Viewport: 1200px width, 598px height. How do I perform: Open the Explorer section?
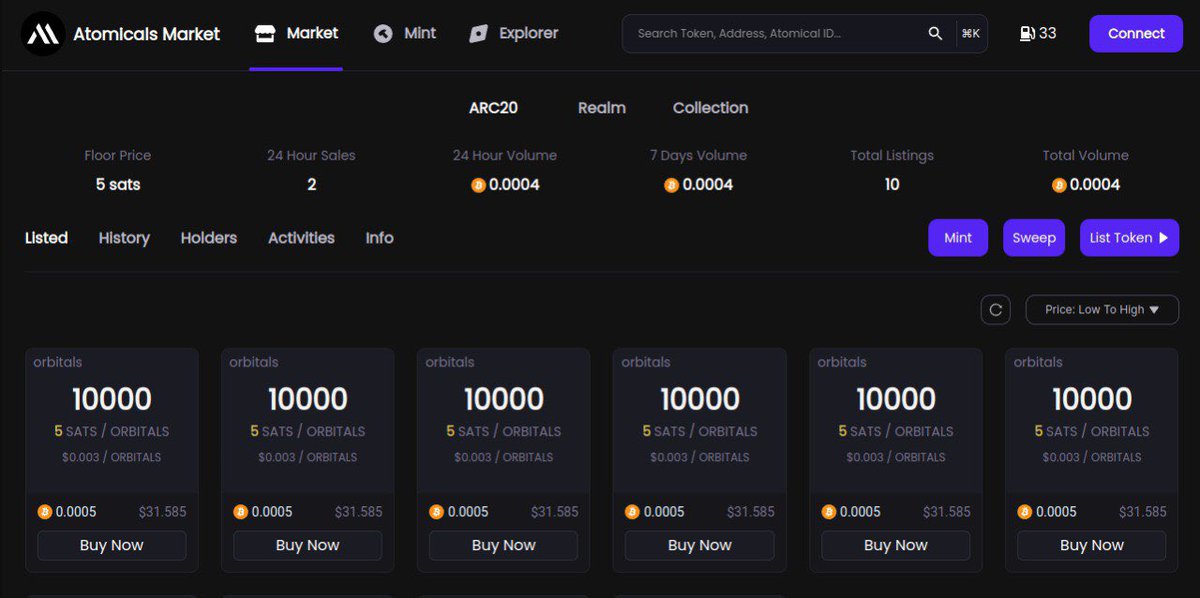[x=513, y=34]
